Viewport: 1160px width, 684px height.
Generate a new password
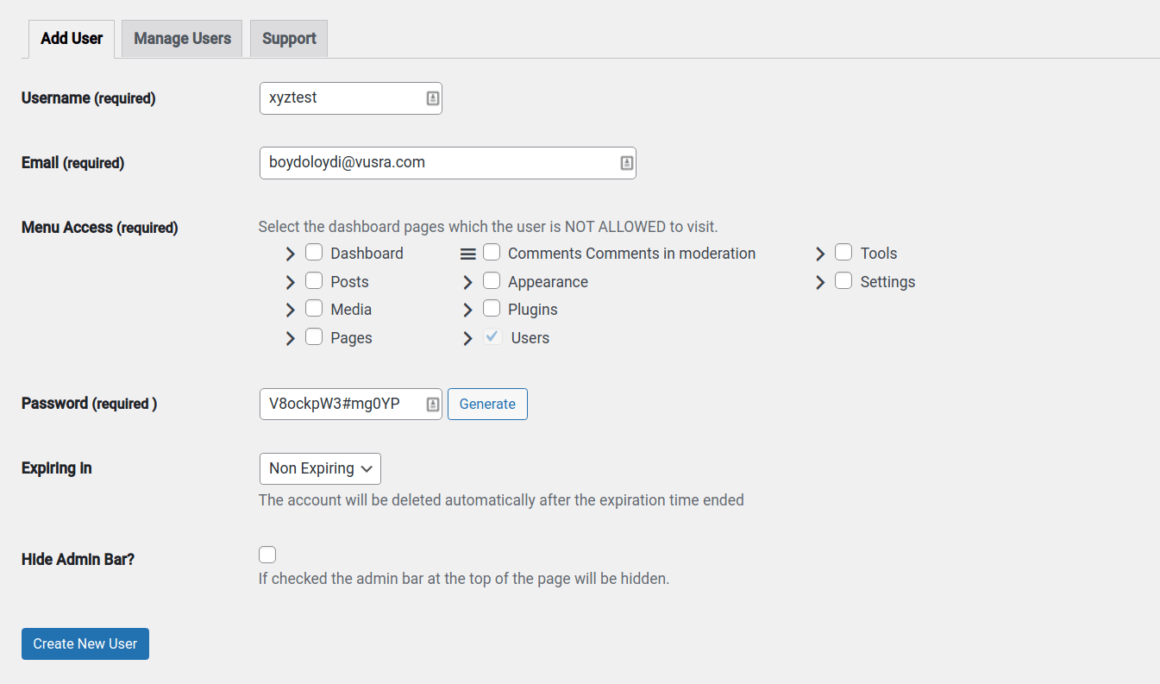[487, 403]
